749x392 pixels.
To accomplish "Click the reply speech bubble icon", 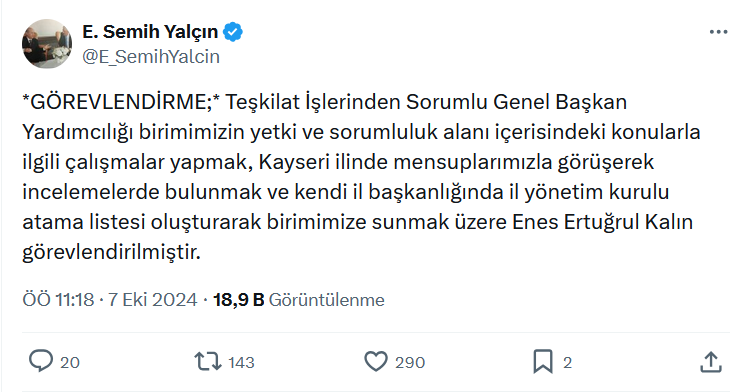I will 41,361.
